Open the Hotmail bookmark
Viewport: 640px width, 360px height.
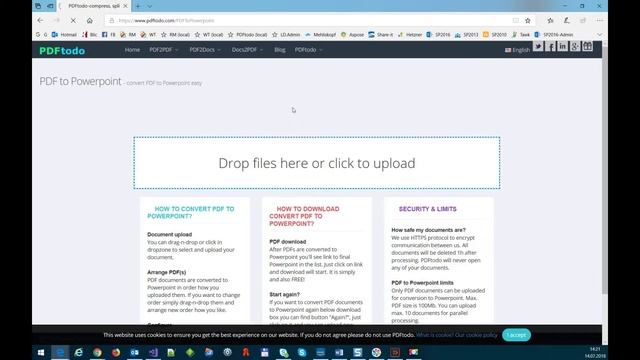point(64,35)
